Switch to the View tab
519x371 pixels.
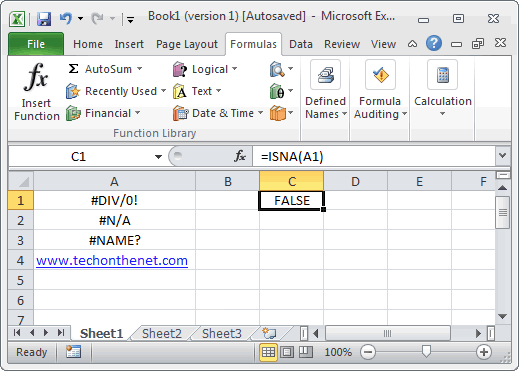383,44
